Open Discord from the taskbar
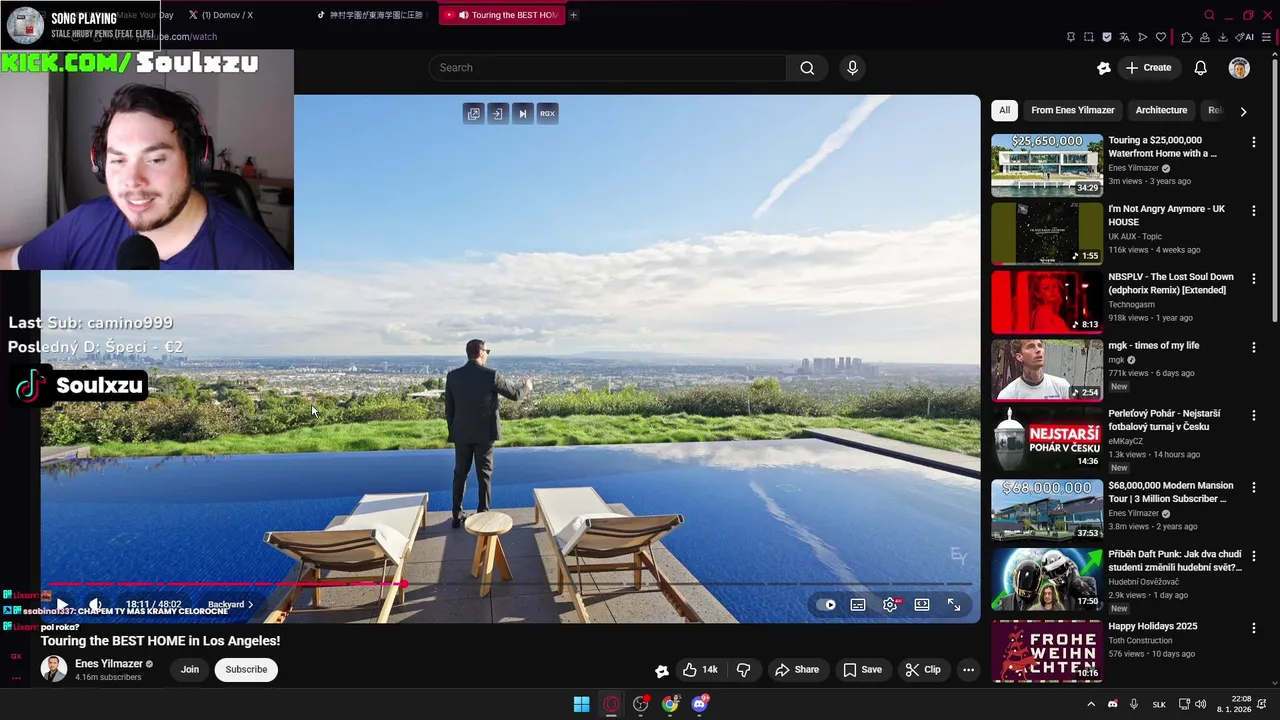Screen dimensions: 1280x720 tap(700, 704)
